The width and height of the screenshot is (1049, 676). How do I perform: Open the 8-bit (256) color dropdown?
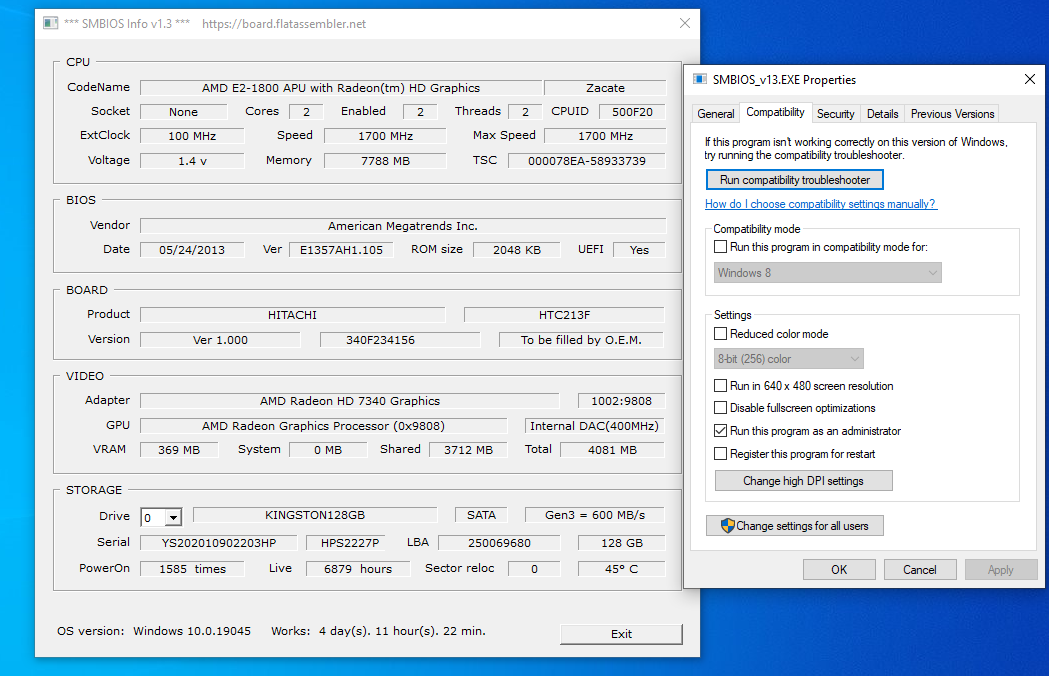click(x=789, y=359)
